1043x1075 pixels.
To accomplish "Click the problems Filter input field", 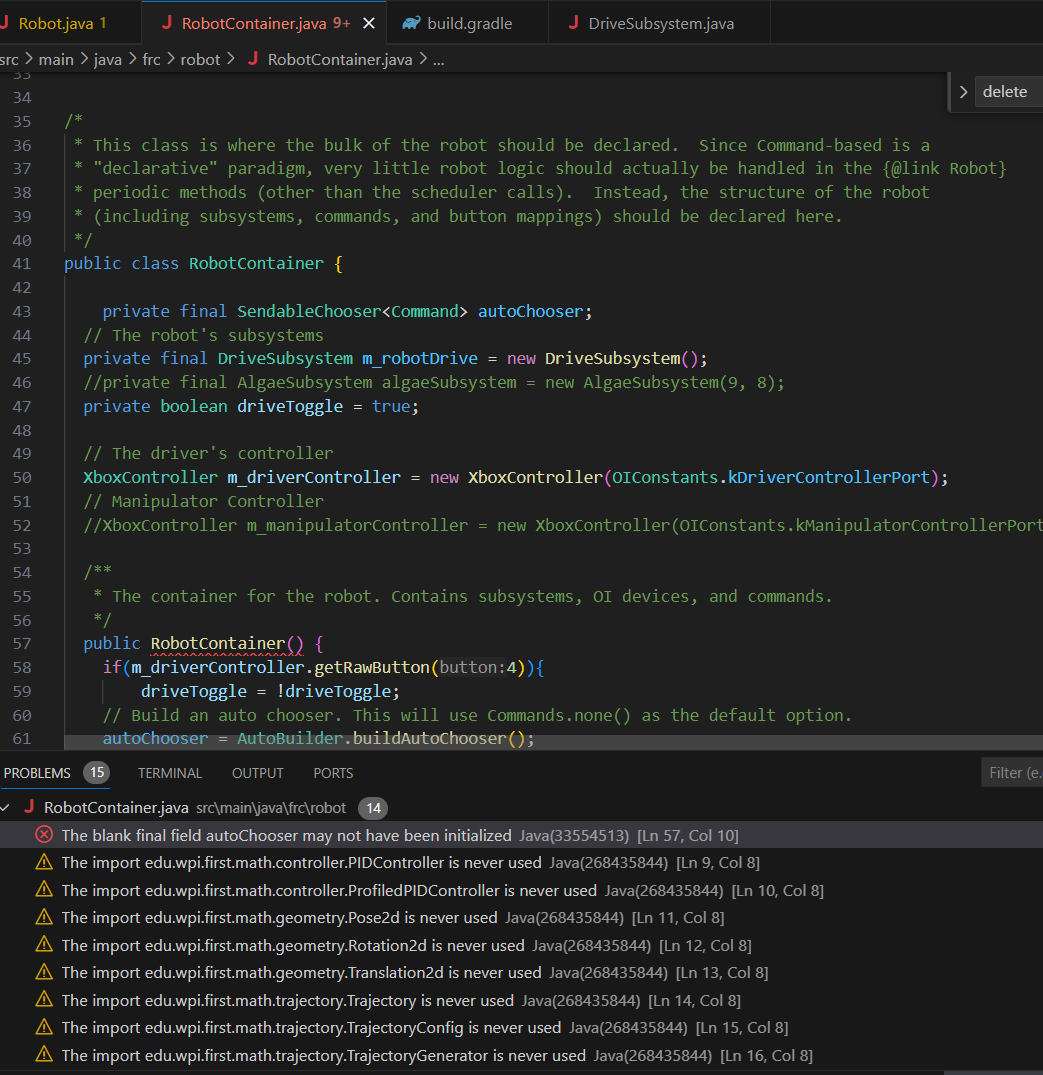I will tap(1012, 772).
